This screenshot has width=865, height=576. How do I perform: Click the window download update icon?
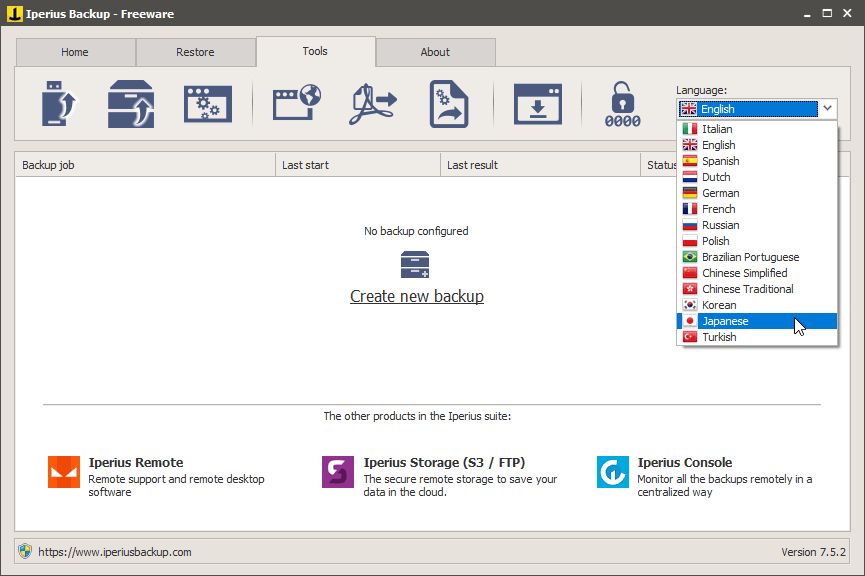pos(538,104)
